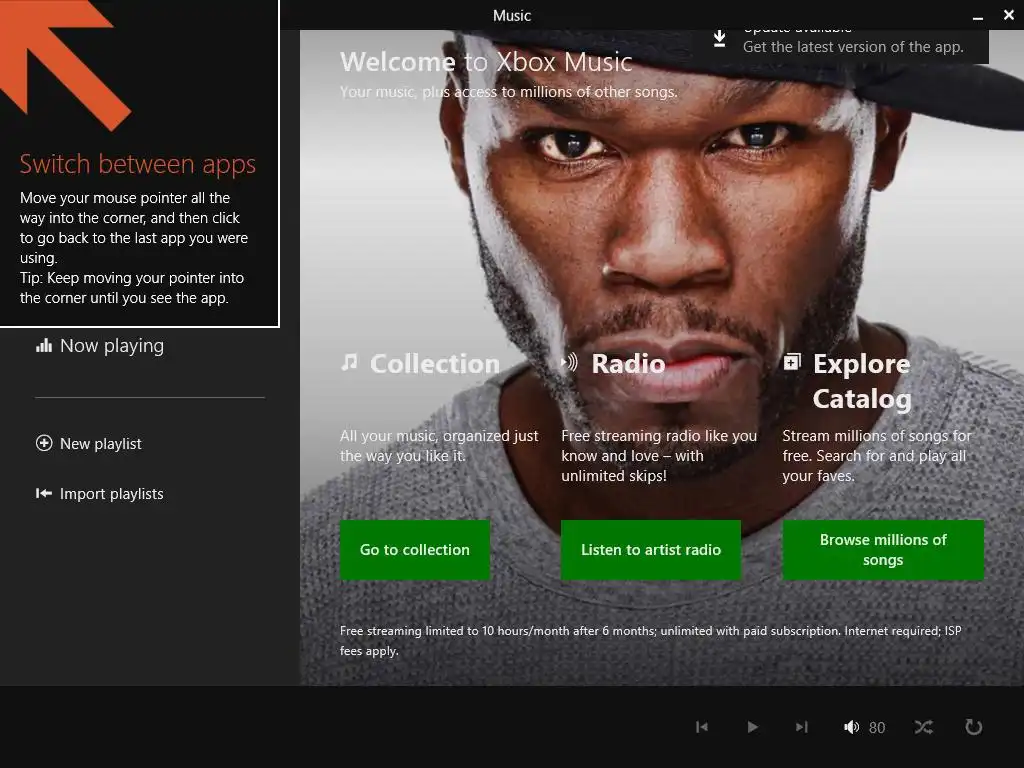Click the Go to collection button
The height and width of the screenshot is (768, 1024).
[415, 550]
